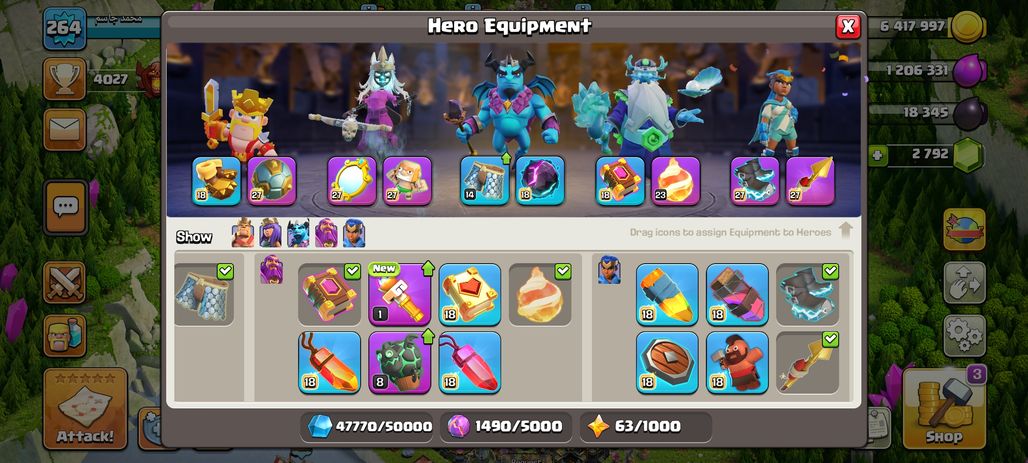Viewport: 1028px width, 463px height.
Task: Click Minion Prince's upgradable level 14 equipment
Action: (x=484, y=180)
